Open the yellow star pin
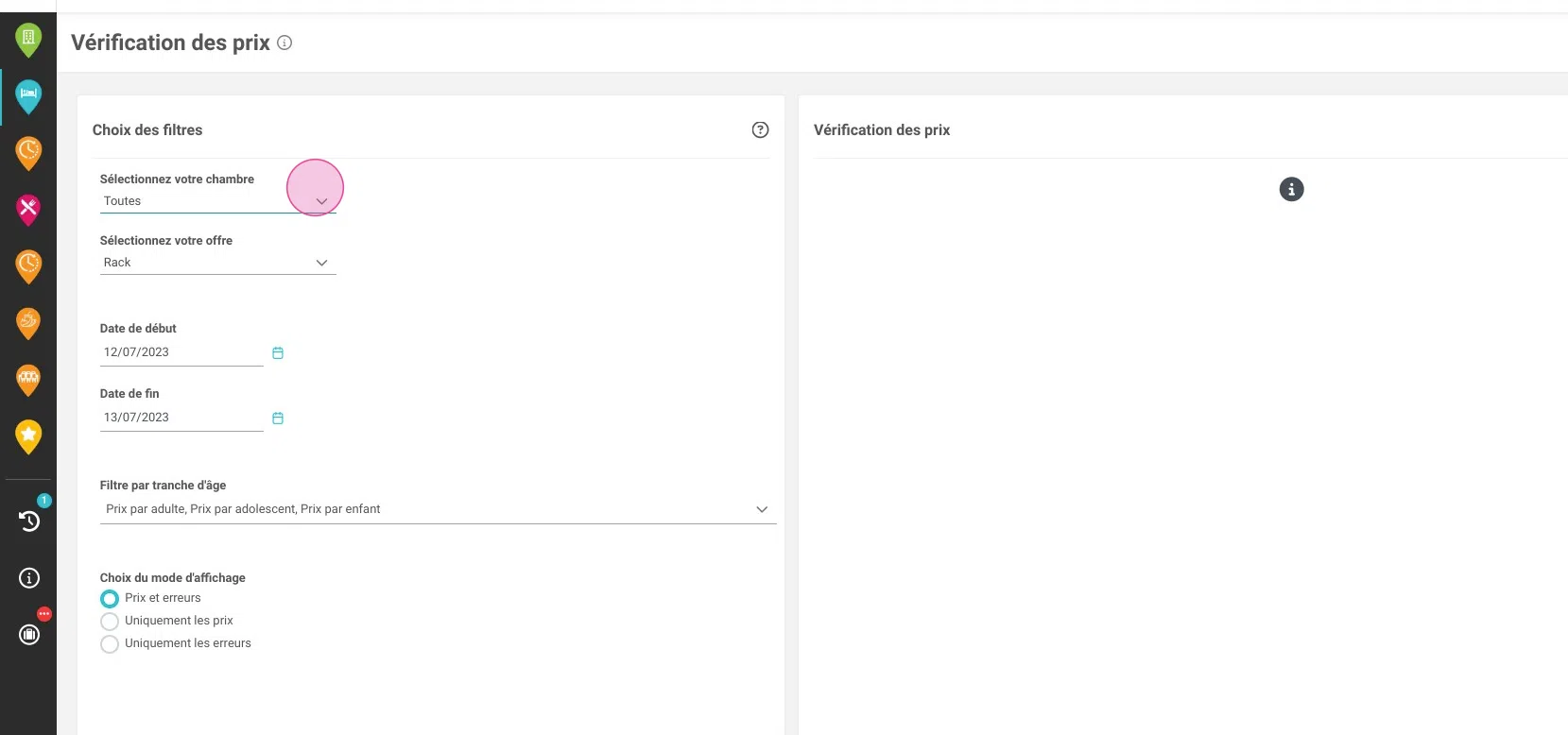This screenshot has width=1568, height=735. point(28,436)
